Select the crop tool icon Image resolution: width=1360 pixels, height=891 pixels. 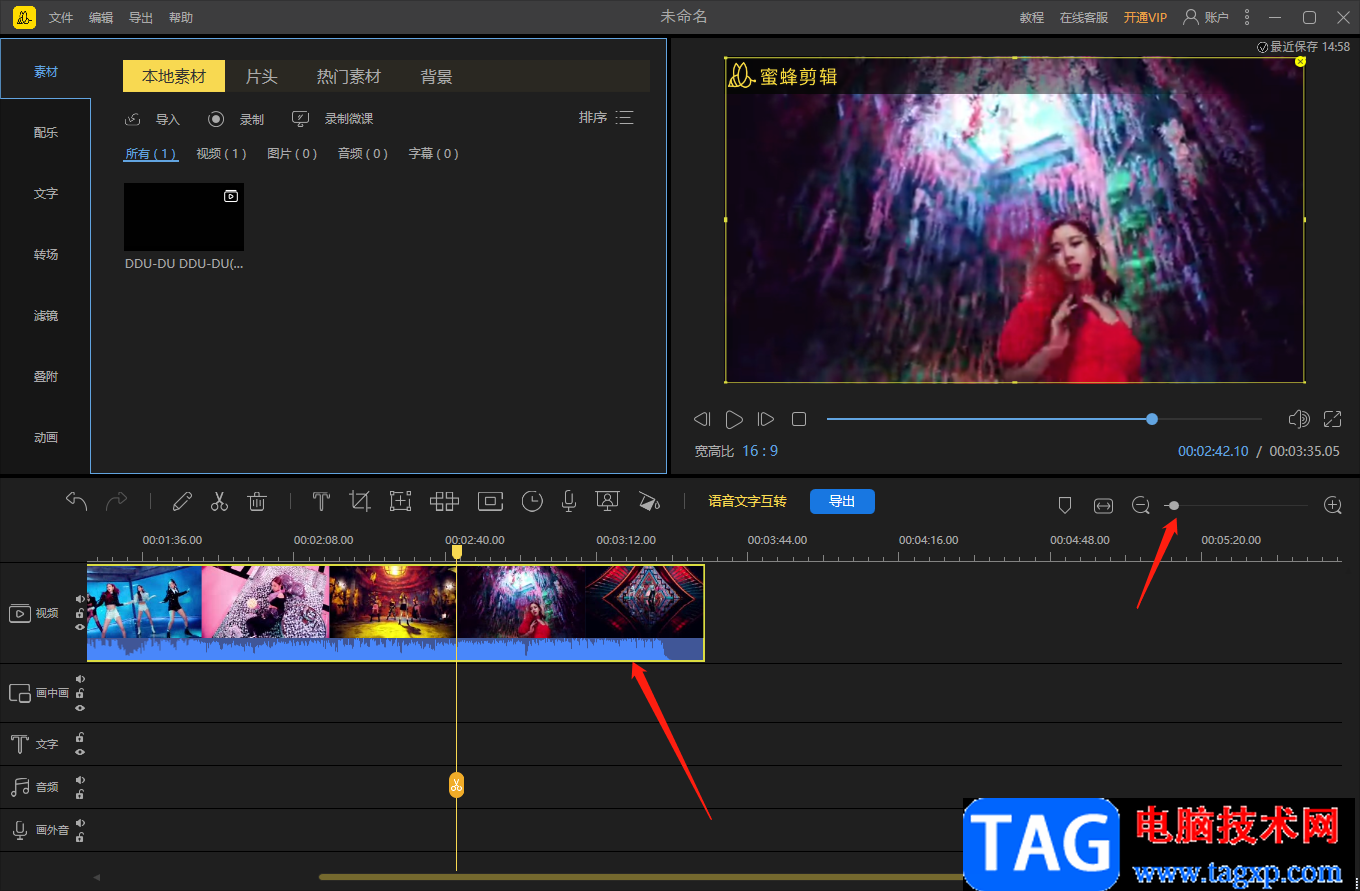(x=360, y=502)
